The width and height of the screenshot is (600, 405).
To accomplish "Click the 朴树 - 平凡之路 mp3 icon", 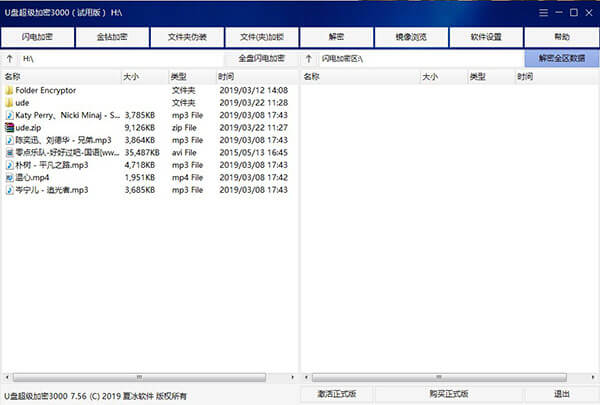I will point(10,165).
